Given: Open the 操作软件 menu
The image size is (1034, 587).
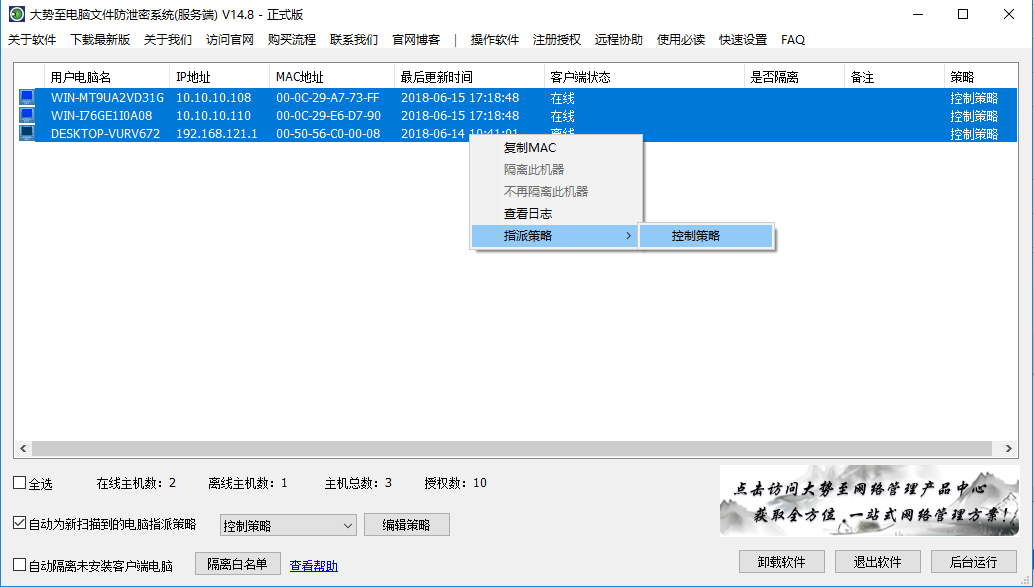Looking at the screenshot, I should coord(494,40).
